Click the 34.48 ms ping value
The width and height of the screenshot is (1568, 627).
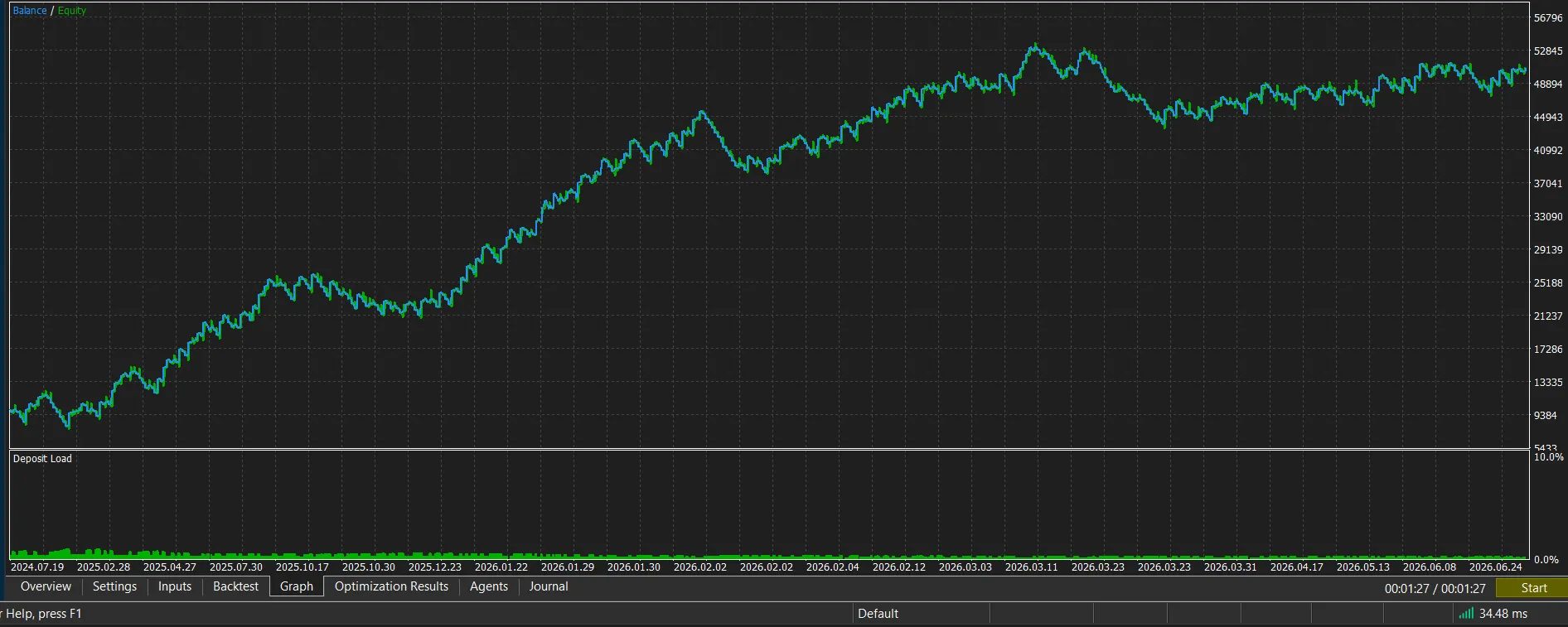(1503, 614)
